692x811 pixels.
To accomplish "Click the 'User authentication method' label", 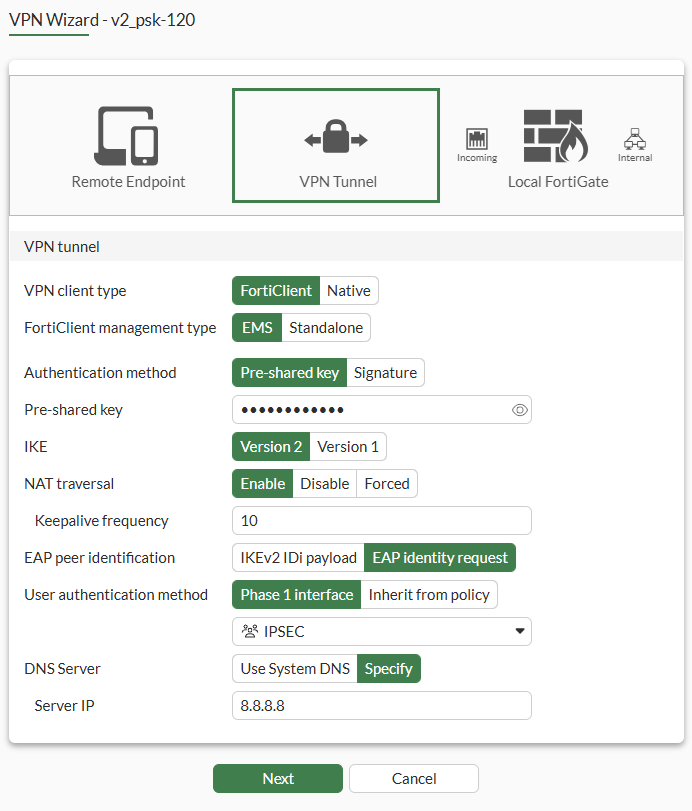I will pyautogui.click(x=116, y=595).
